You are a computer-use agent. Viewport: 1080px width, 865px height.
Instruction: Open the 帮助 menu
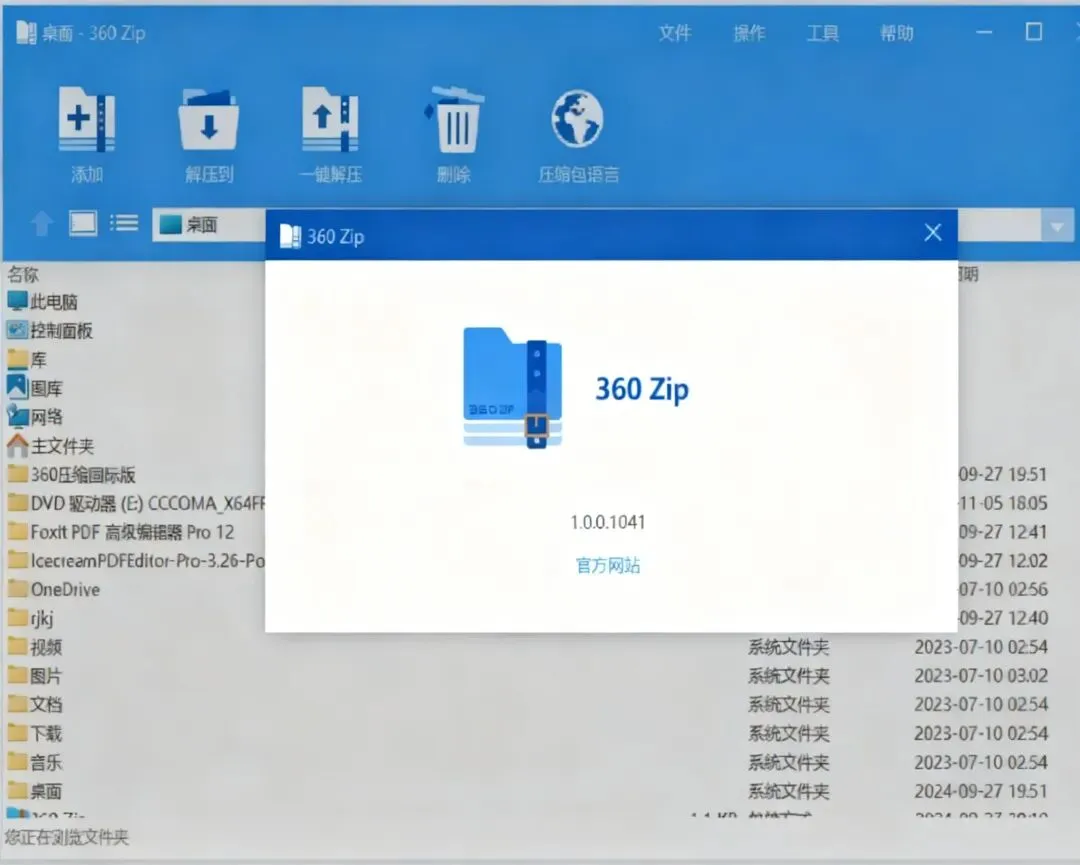pos(897,33)
